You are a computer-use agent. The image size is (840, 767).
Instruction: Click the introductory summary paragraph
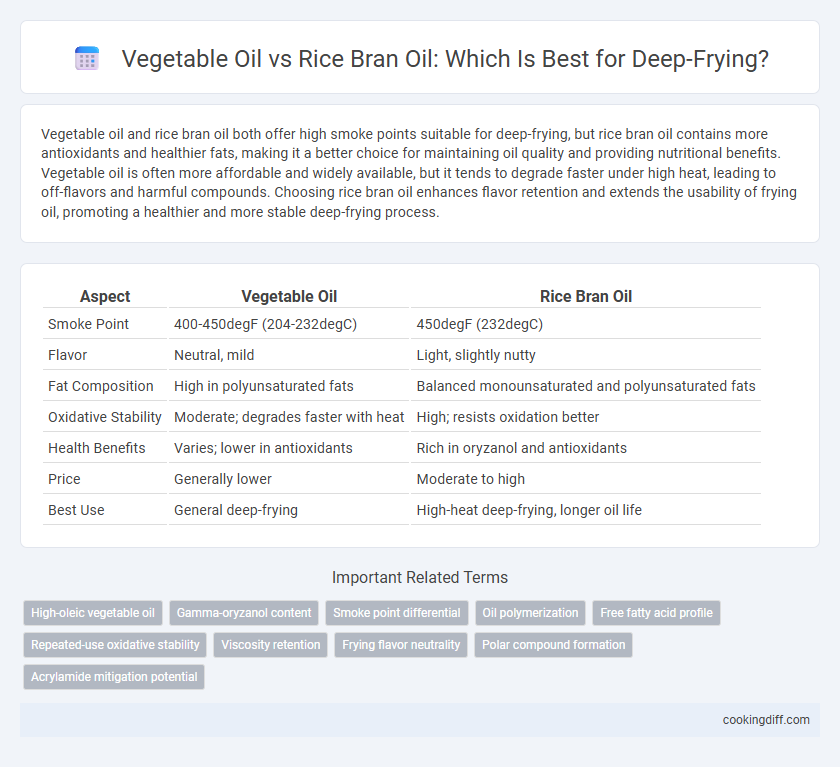pyautogui.click(x=419, y=173)
